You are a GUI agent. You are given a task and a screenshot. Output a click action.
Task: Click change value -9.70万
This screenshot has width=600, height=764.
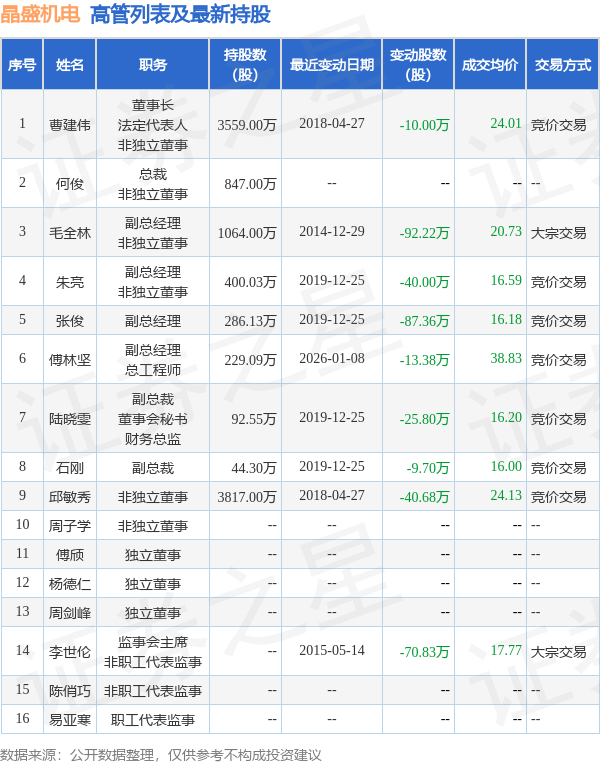pos(427,468)
